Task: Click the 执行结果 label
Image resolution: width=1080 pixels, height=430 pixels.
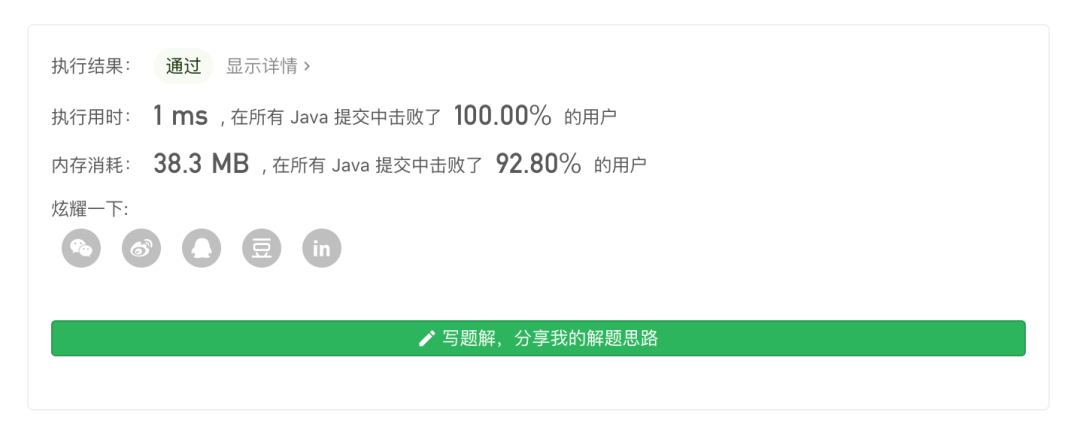Action: click(91, 67)
